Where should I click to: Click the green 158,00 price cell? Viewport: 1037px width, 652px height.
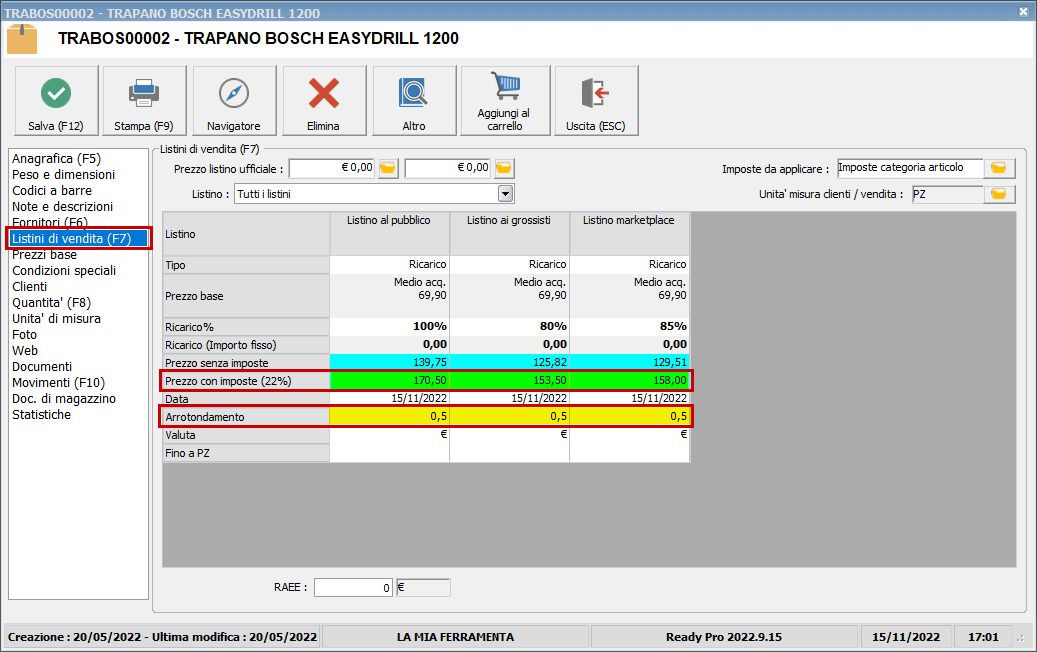click(x=629, y=381)
